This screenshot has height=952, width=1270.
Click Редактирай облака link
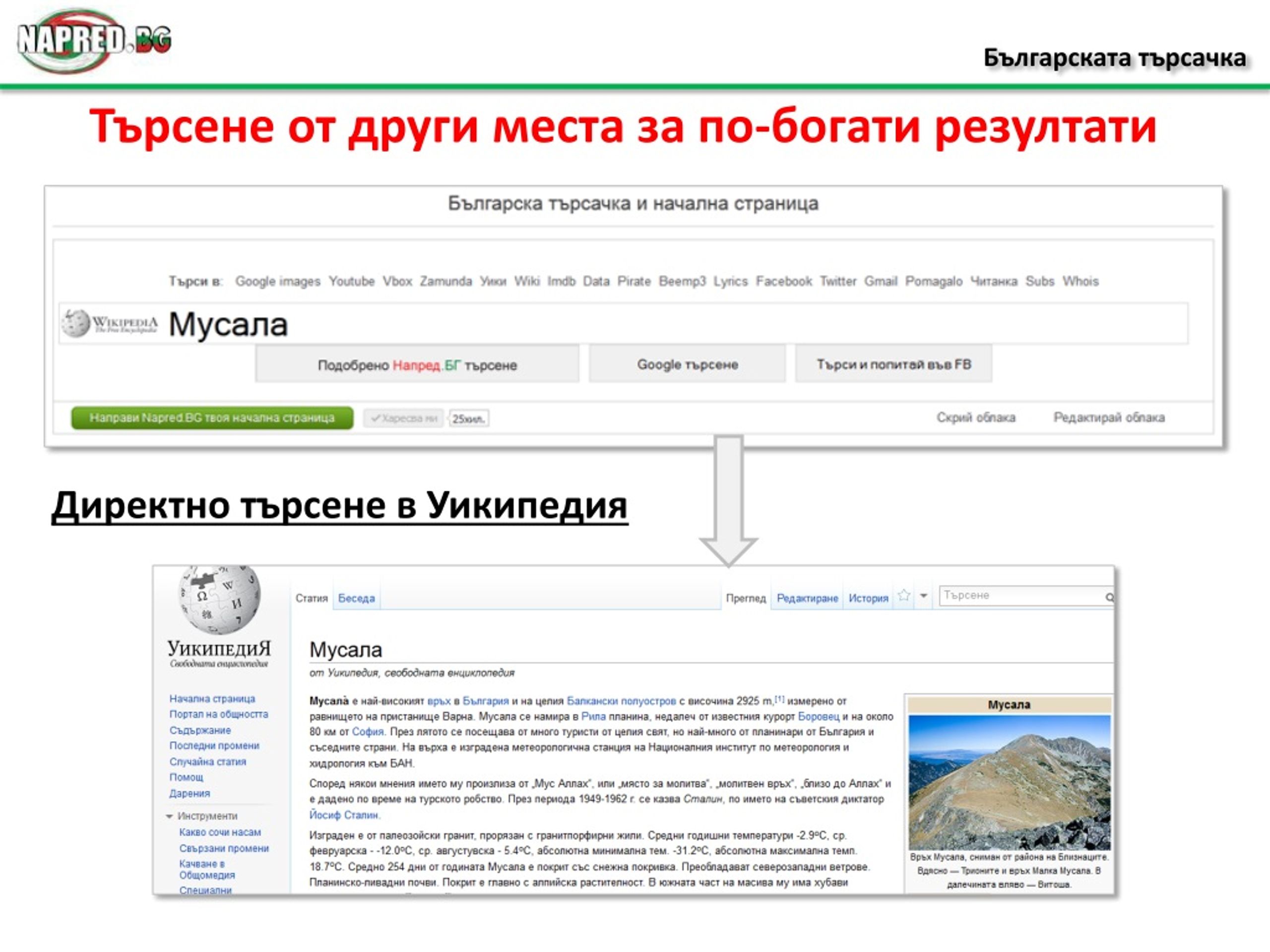[x=1109, y=418]
